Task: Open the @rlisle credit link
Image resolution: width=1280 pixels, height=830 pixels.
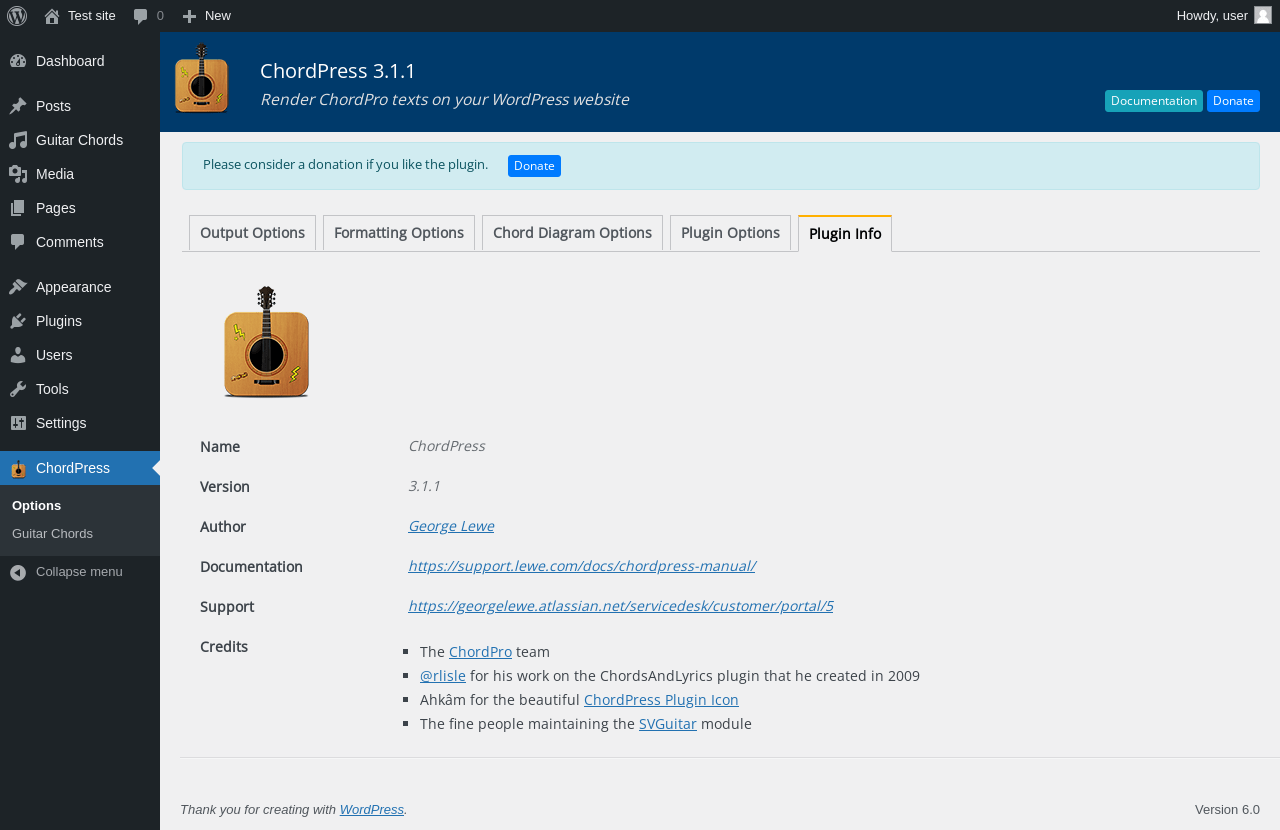Action: click(x=443, y=676)
